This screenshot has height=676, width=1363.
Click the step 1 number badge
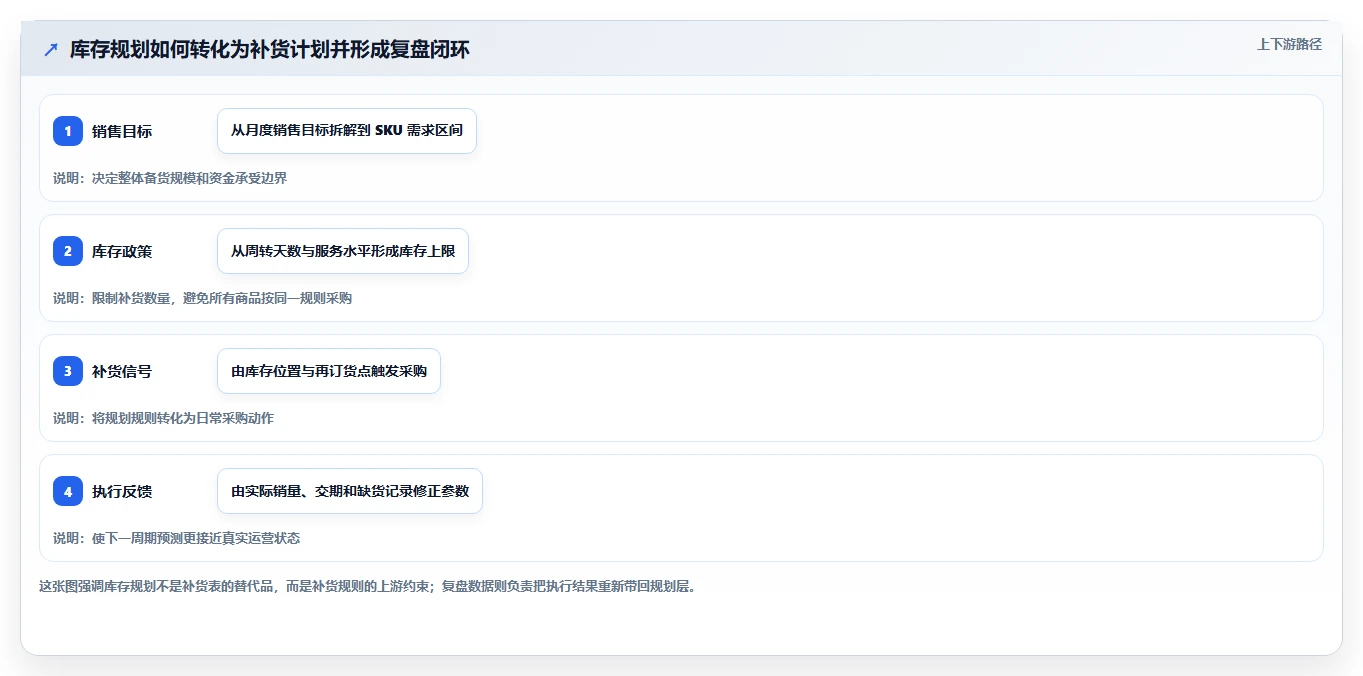pyautogui.click(x=68, y=131)
